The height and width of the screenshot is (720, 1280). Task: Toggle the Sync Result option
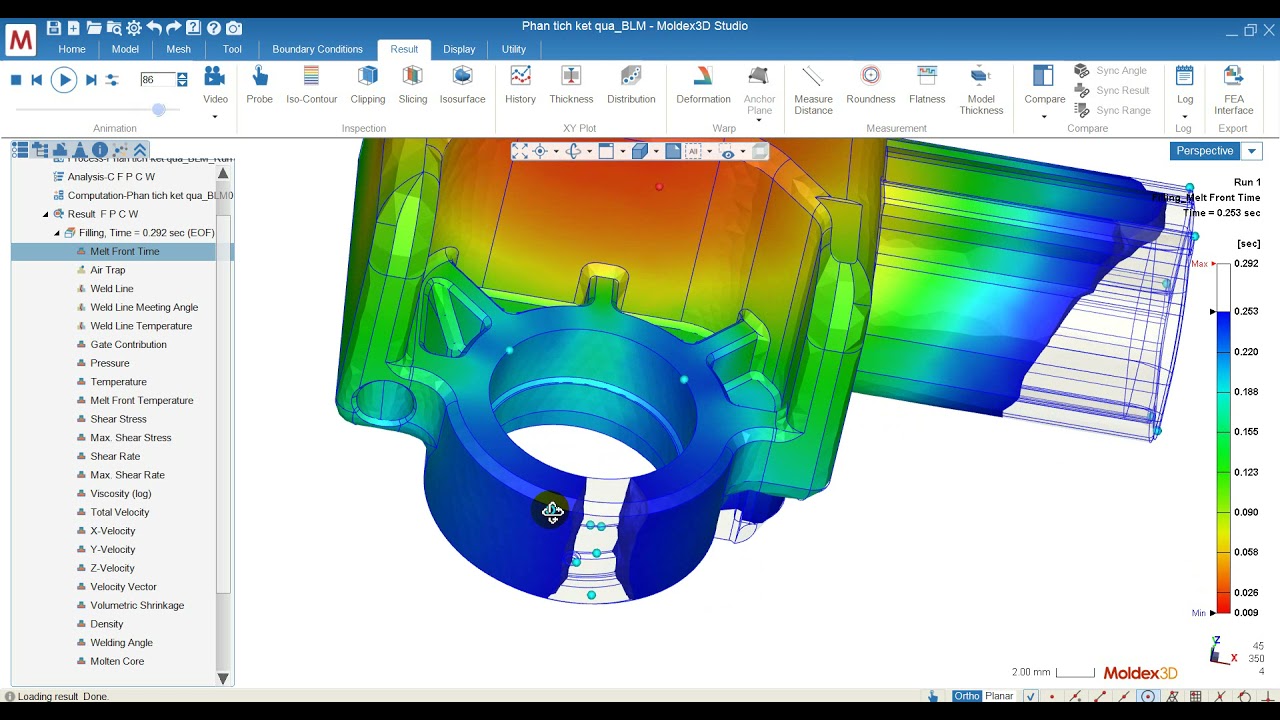coord(1112,91)
